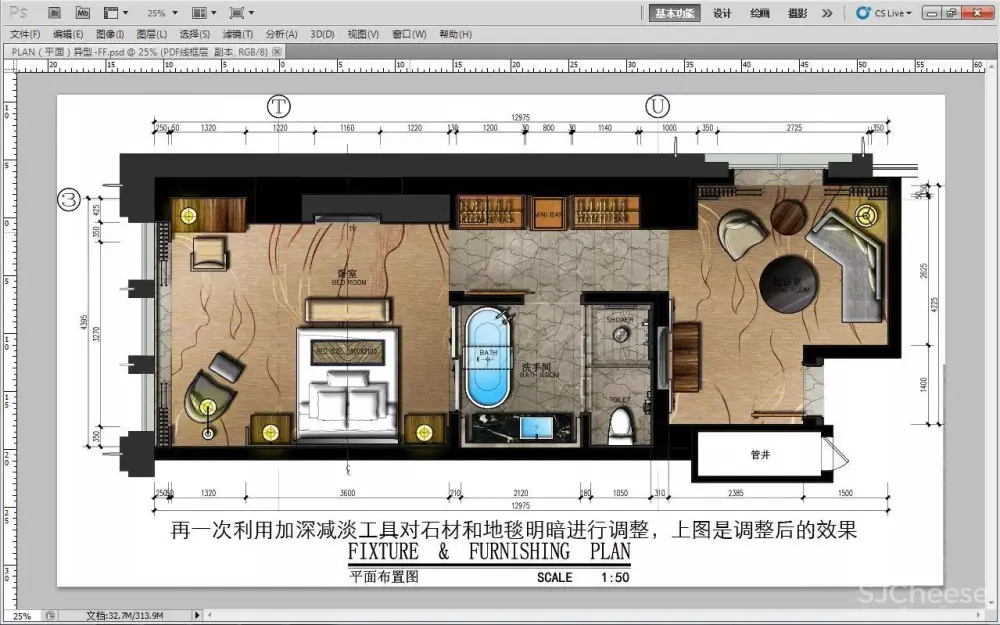Click the CS Live circular icon

pyautogui.click(x=863, y=13)
